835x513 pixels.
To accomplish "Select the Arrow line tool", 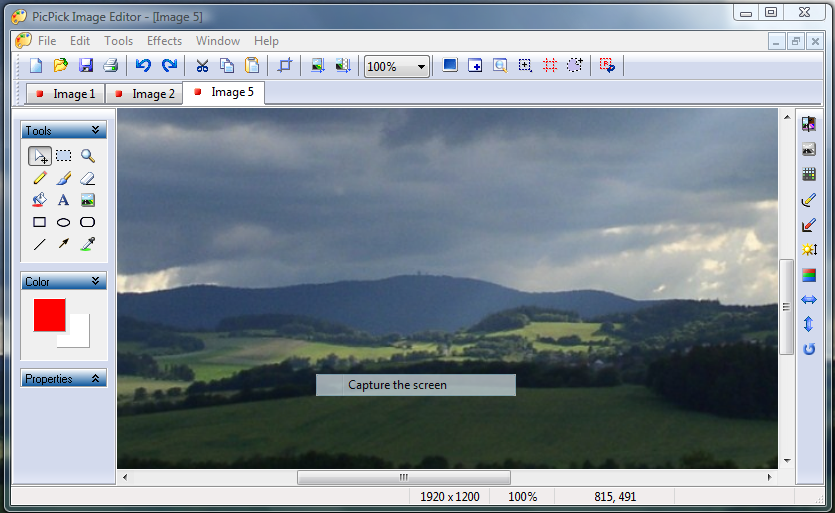I will coord(64,245).
